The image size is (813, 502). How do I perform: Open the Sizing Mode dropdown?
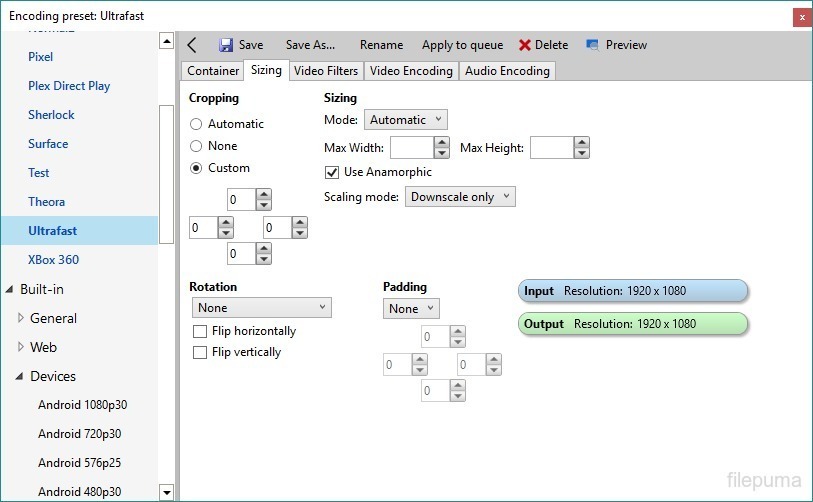click(x=405, y=120)
